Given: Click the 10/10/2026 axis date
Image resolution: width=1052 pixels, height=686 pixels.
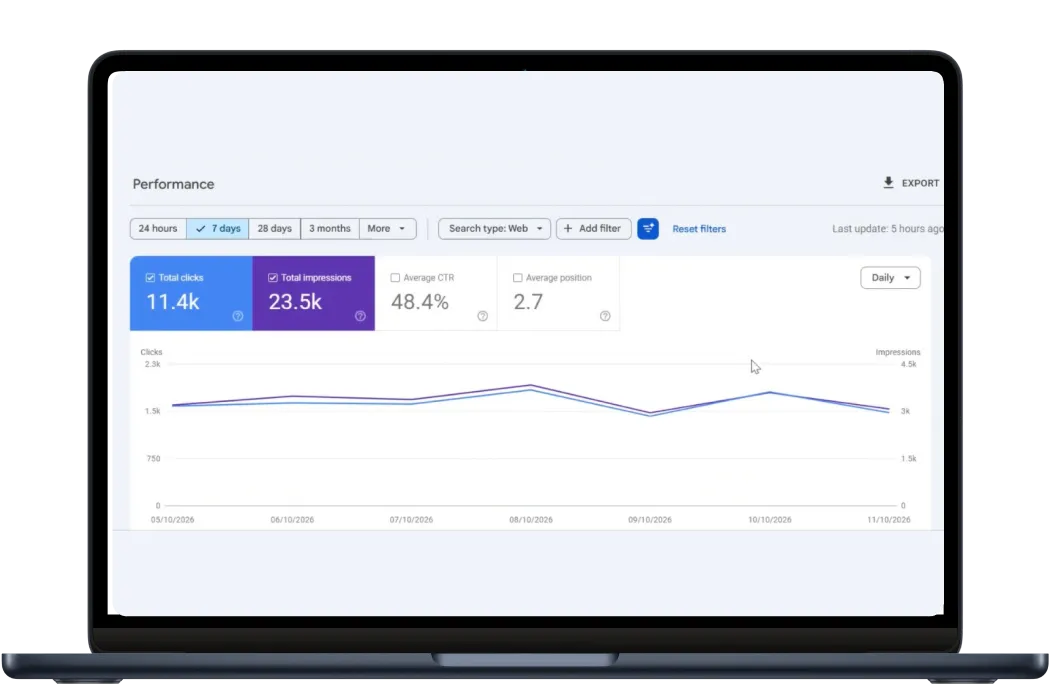Looking at the screenshot, I should (770, 520).
